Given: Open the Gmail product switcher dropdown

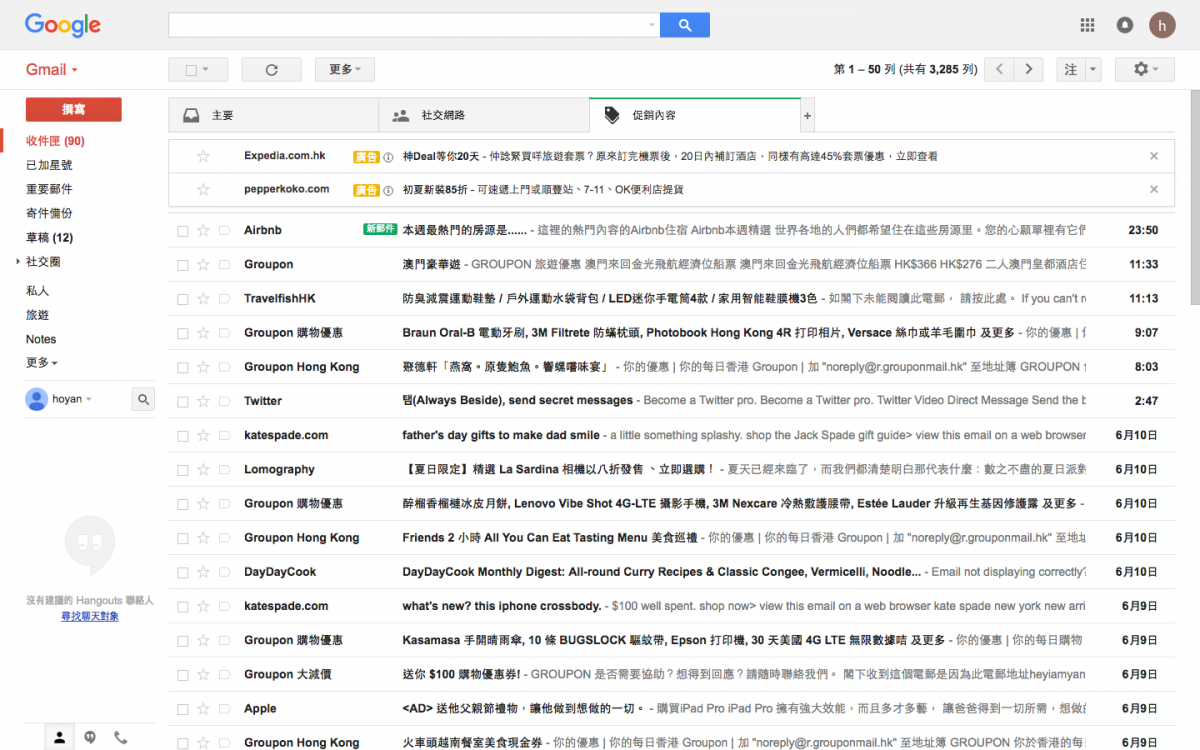Looking at the screenshot, I should tap(52, 70).
